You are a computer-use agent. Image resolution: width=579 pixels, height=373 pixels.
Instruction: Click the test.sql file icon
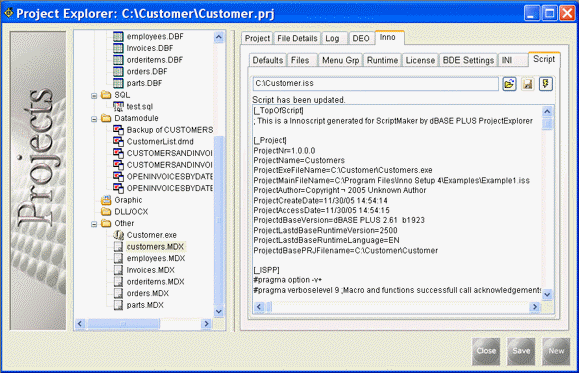pyautogui.click(x=118, y=106)
